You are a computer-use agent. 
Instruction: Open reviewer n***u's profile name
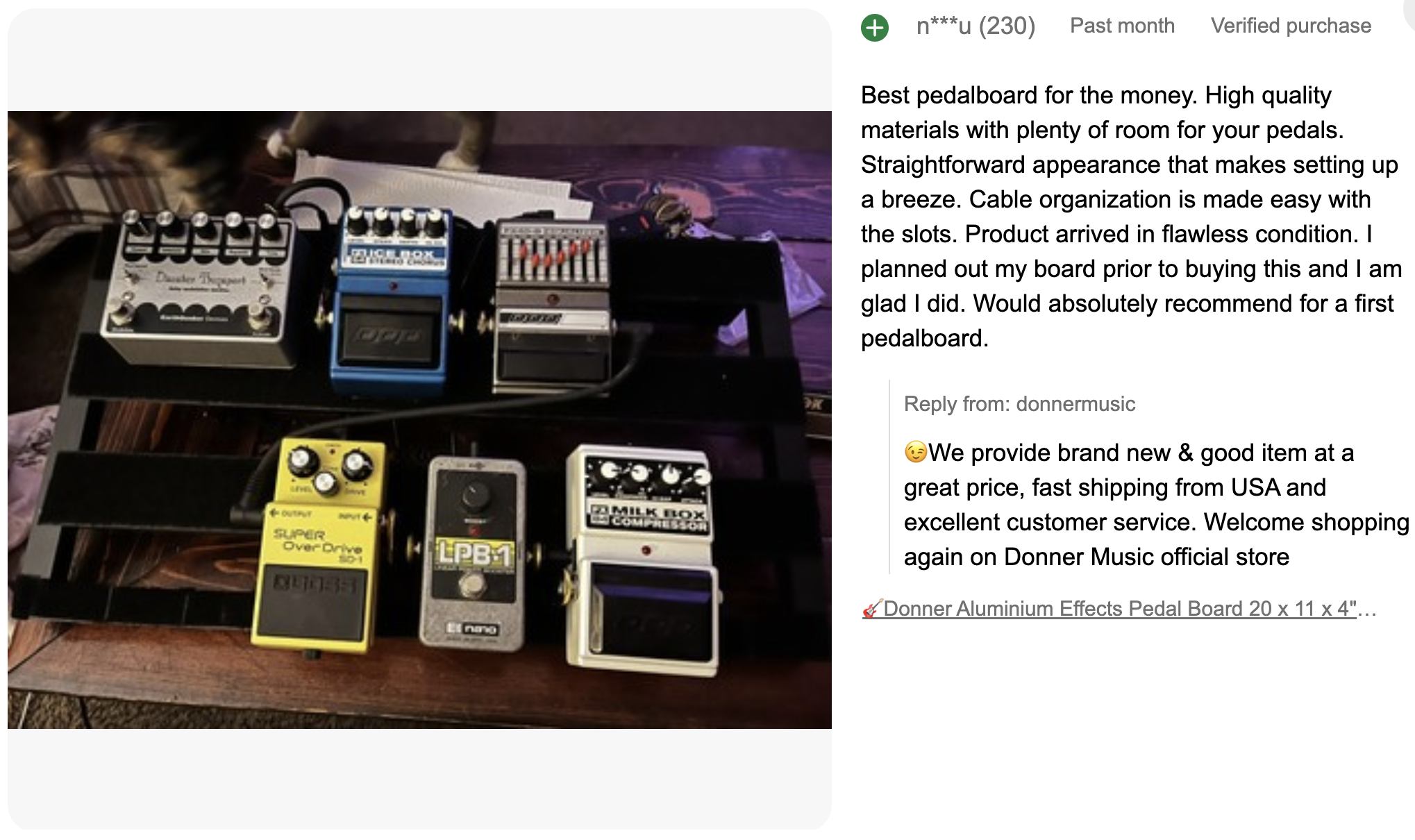944,26
